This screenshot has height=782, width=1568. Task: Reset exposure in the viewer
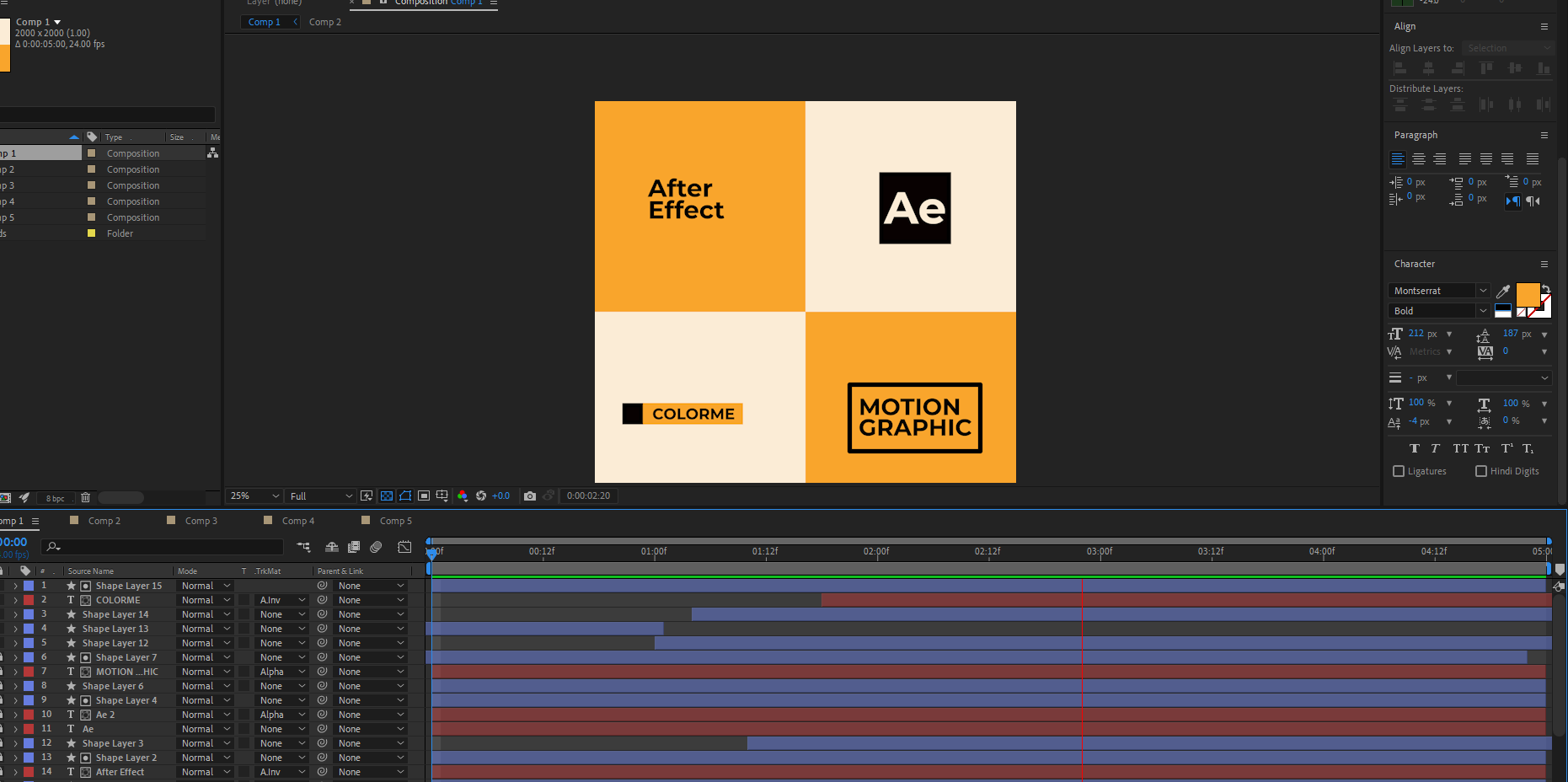(x=481, y=496)
